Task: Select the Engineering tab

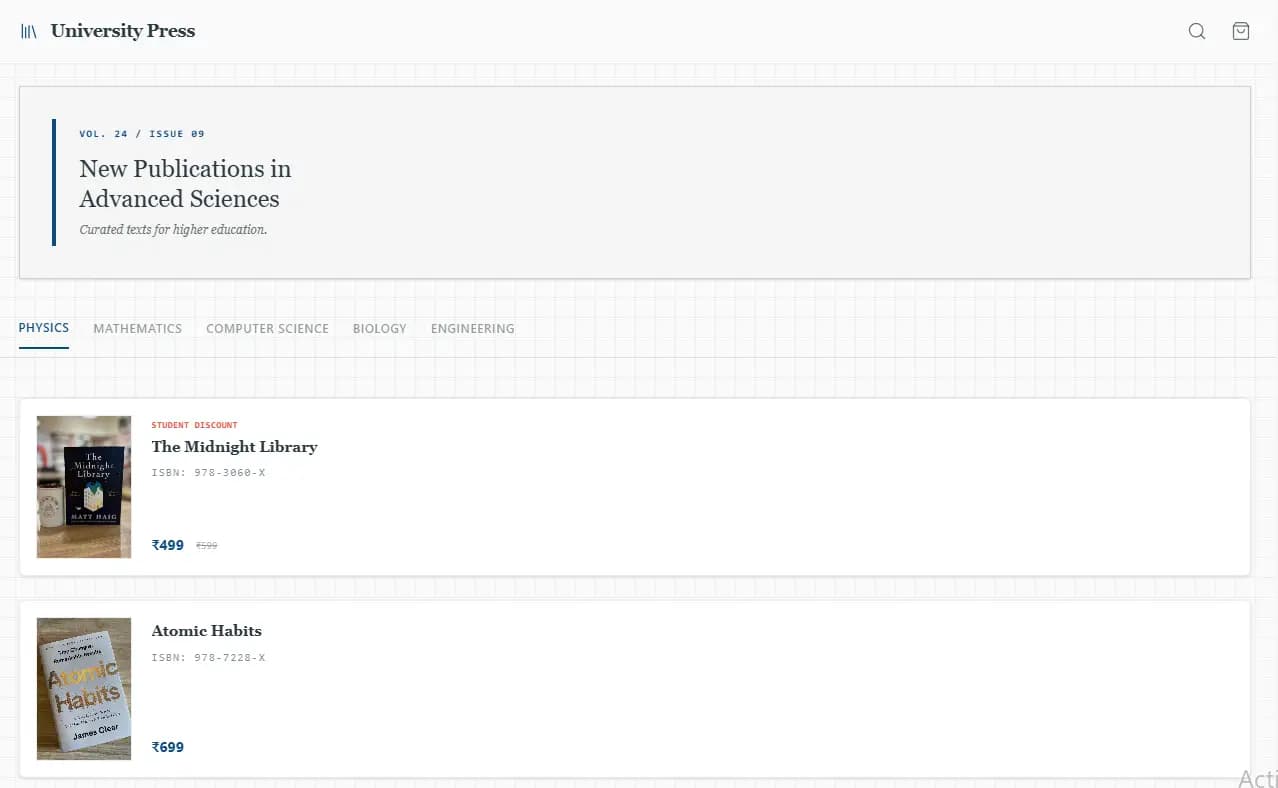Action: click(473, 328)
